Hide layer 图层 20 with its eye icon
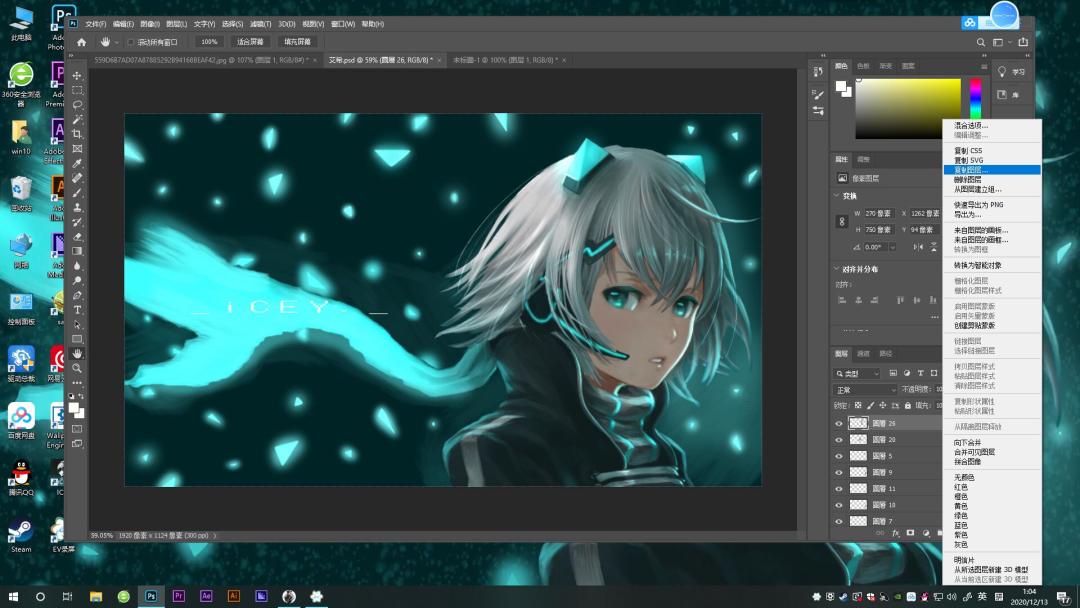 839,439
